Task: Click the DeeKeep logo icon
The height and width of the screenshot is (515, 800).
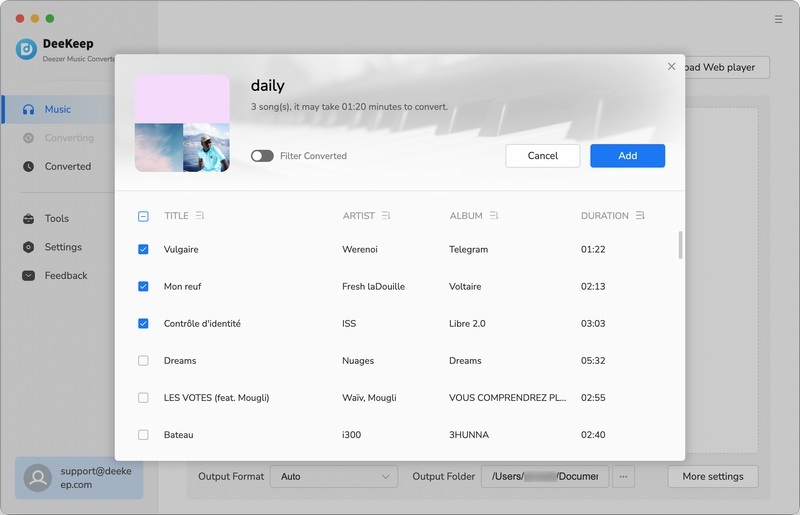Action: click(x=26, y=49)
